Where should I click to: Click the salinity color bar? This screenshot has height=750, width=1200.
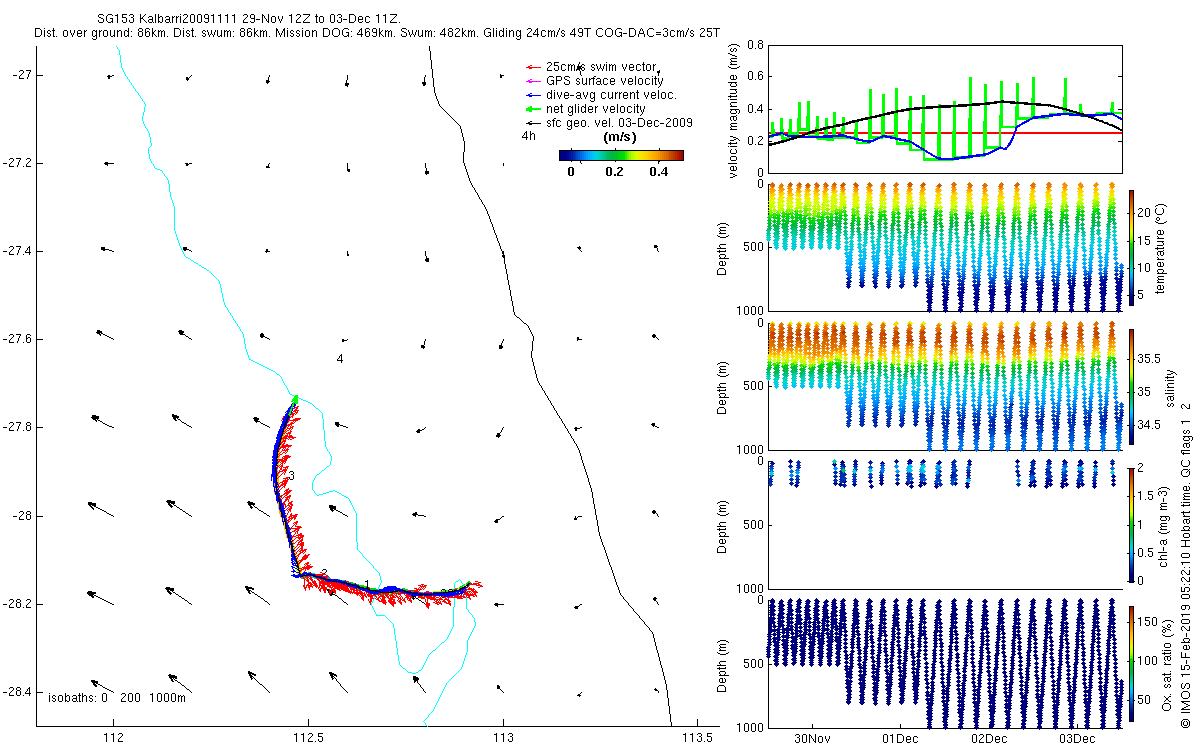pyautogui.click(x=1132, y=388)
